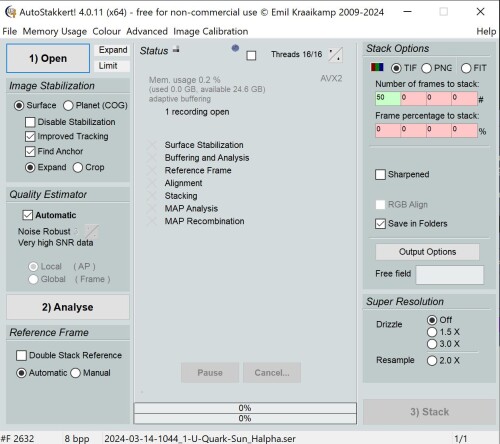
Task: Click the blue dot indicator in the Status panel
Action: click(235, 48)
